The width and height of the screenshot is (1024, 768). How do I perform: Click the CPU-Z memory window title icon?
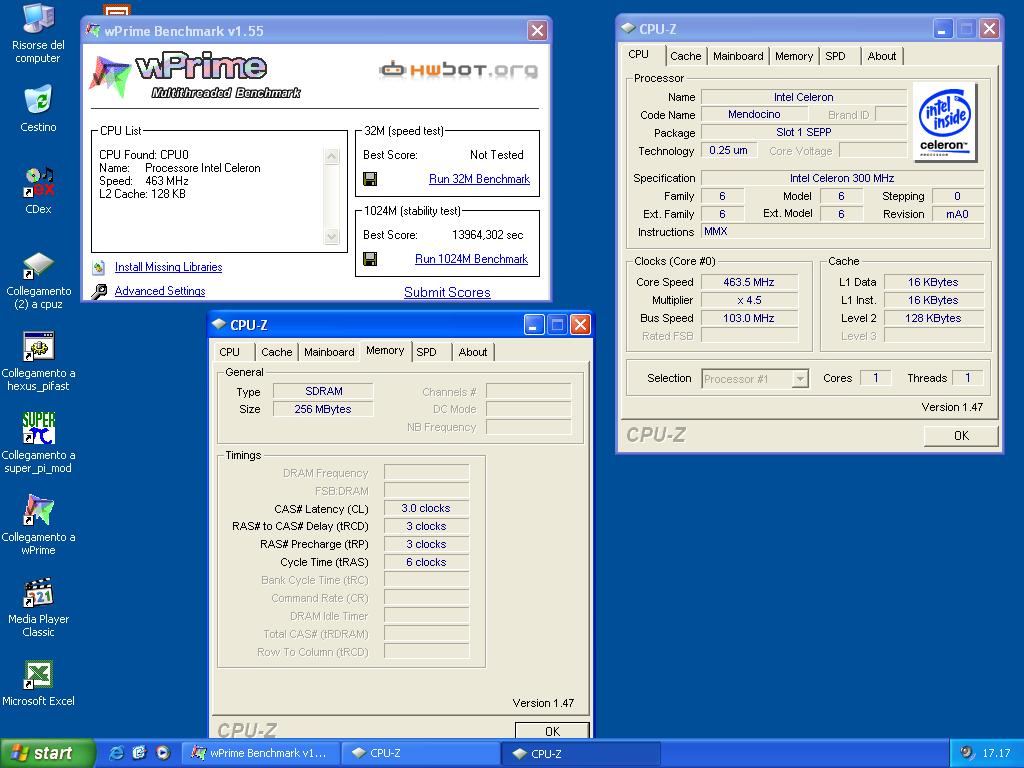219,325
